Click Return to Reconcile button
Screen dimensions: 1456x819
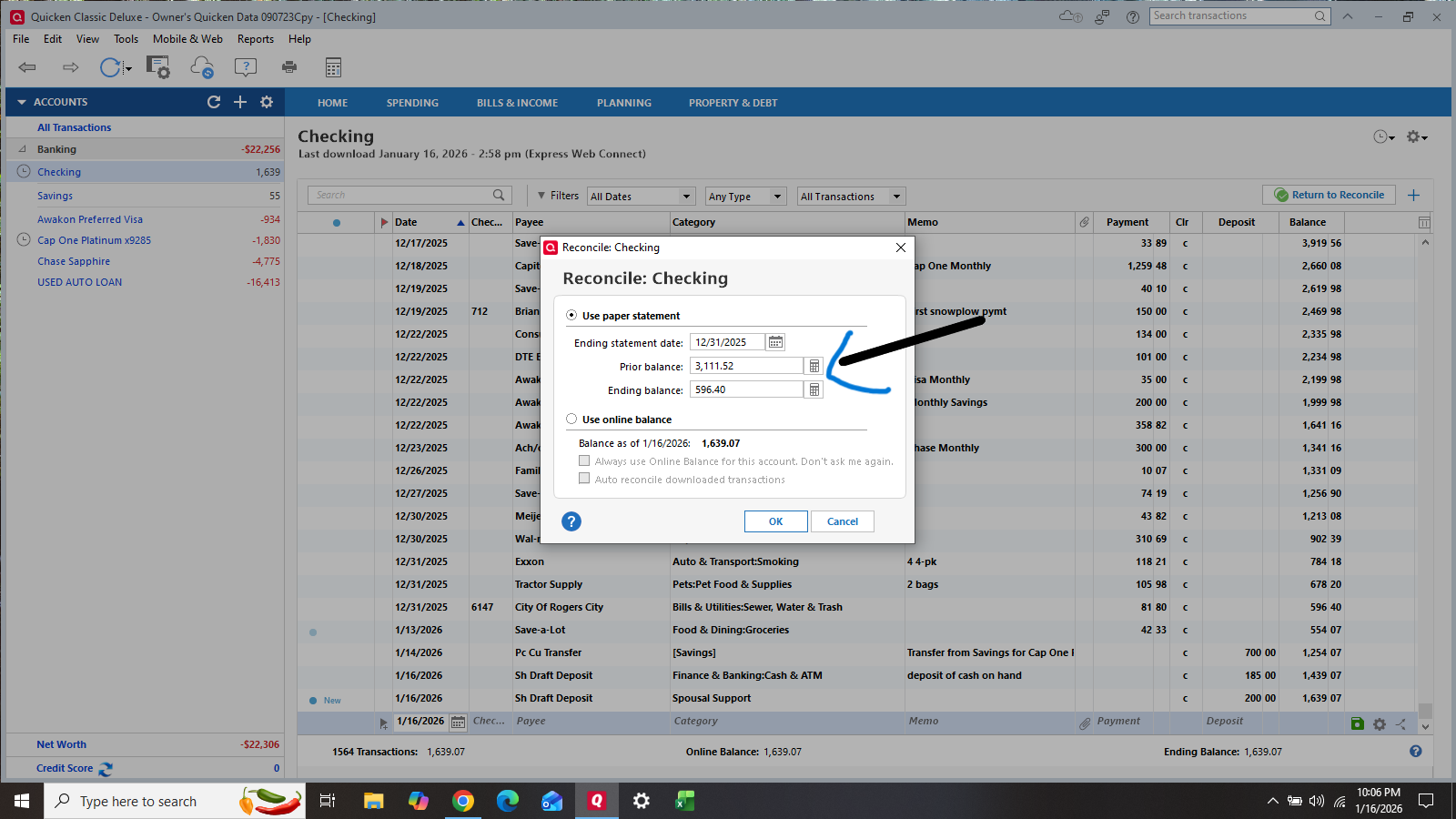click(x=1329, y=195)
